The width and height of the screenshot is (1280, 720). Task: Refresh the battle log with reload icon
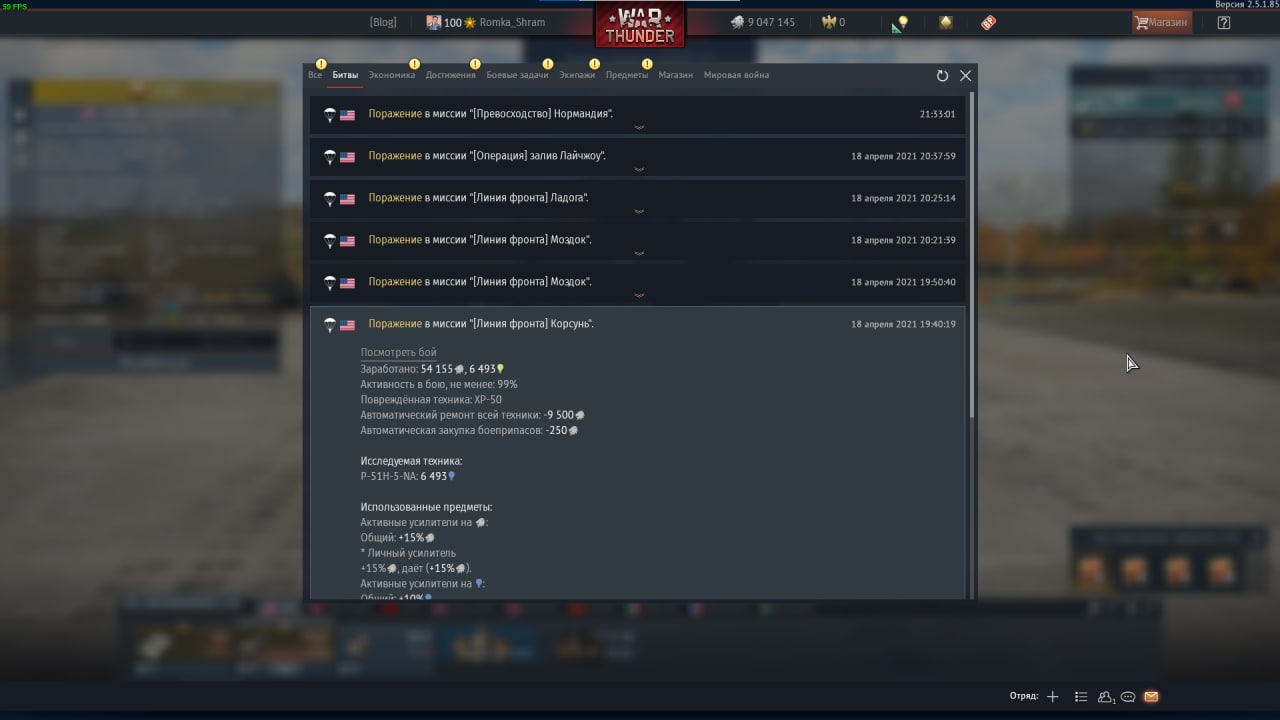(x=942, y=76)
